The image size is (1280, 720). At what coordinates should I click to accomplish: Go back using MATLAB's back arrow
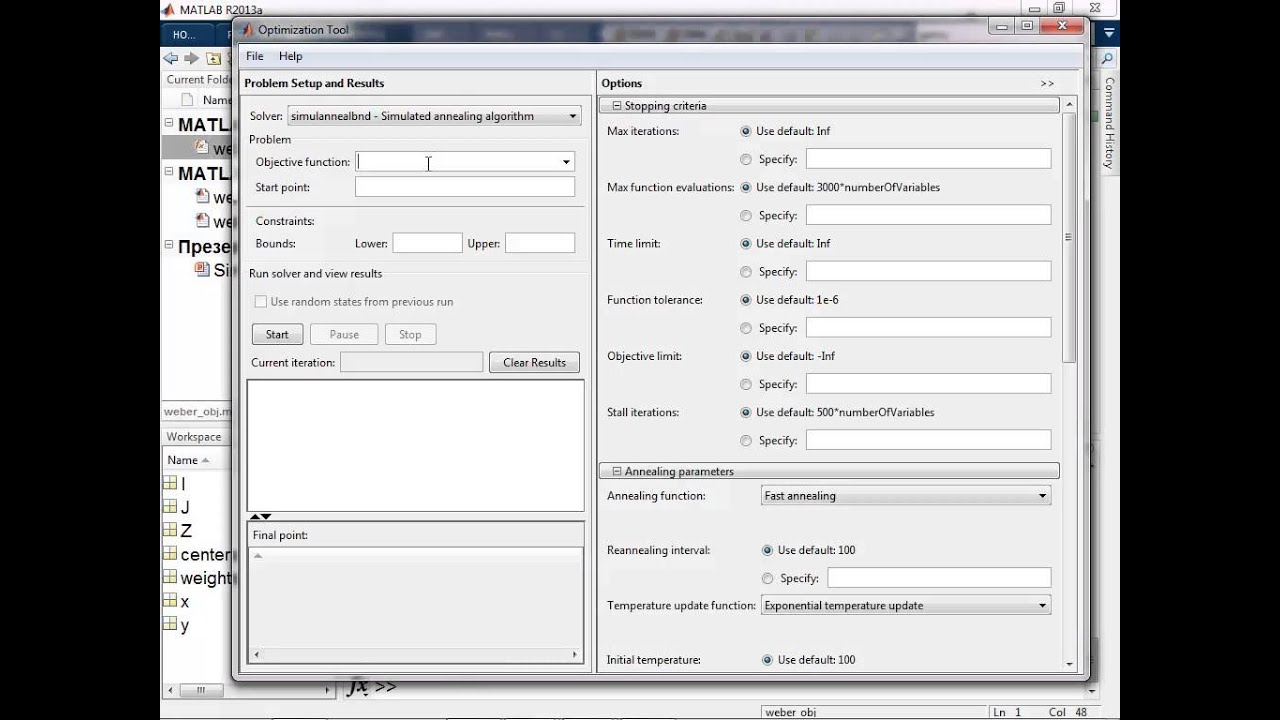click(x=171, y=58)
